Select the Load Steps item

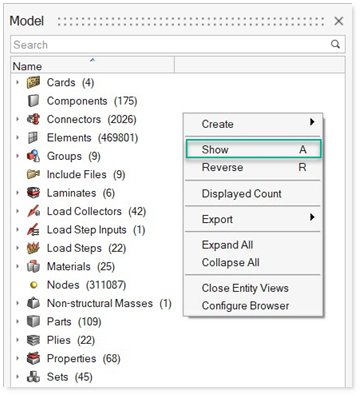click(74, 248)
